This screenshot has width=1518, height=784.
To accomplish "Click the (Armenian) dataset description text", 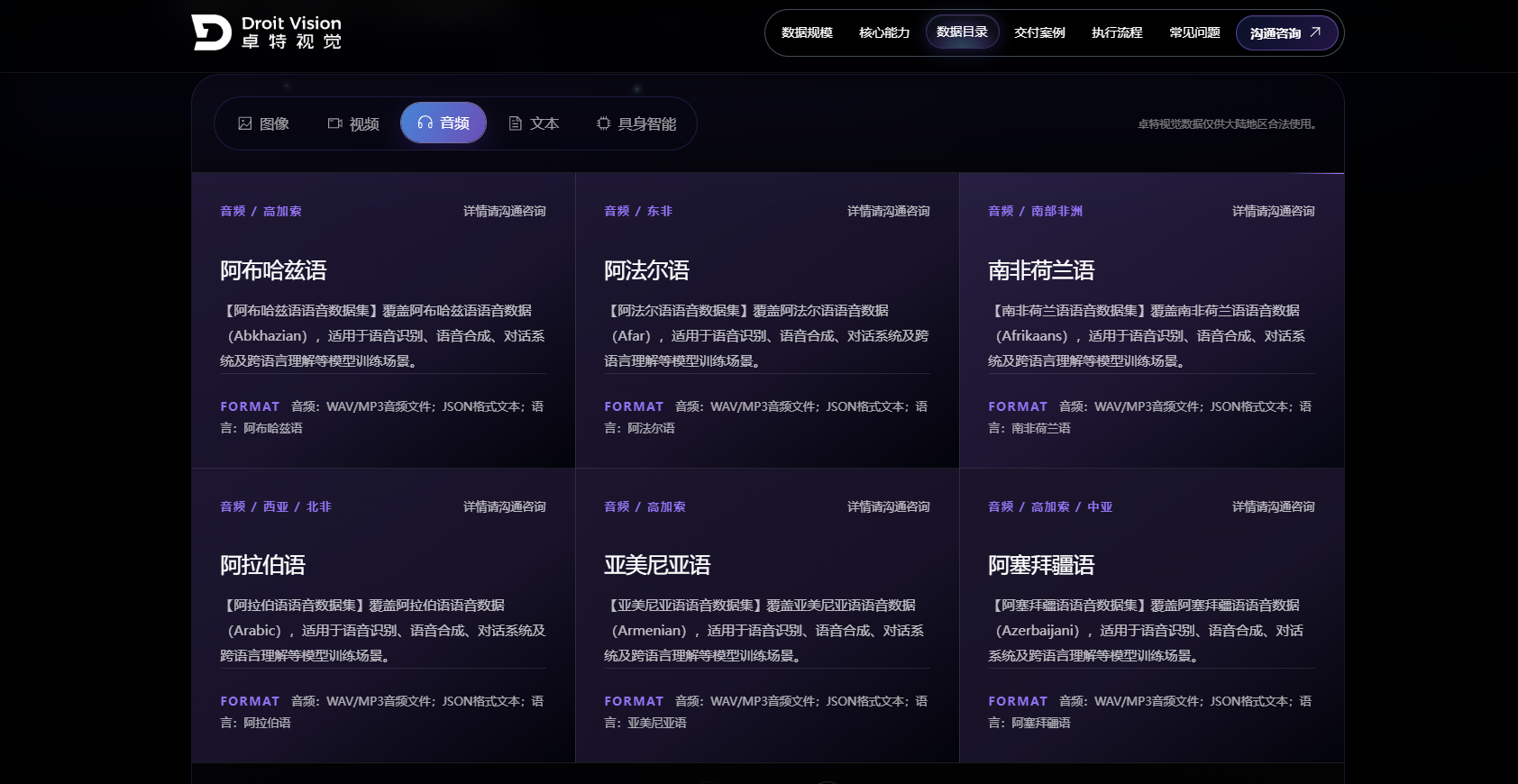I will coord(767,630).
